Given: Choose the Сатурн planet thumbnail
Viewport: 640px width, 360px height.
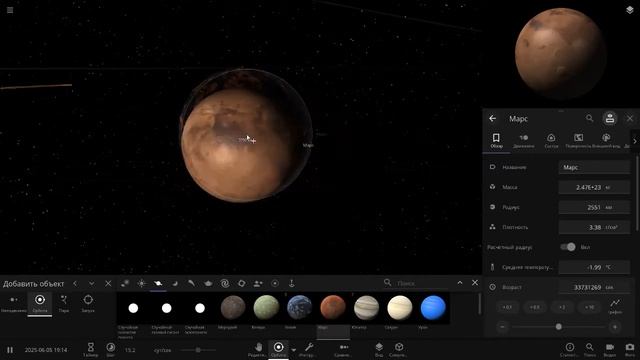Looking at the screenshot, I should click(400, 308).
